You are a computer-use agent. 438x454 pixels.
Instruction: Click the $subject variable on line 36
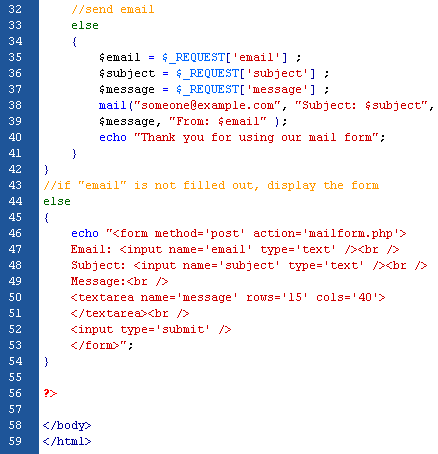pyautogui.click(x=127, y=74)
